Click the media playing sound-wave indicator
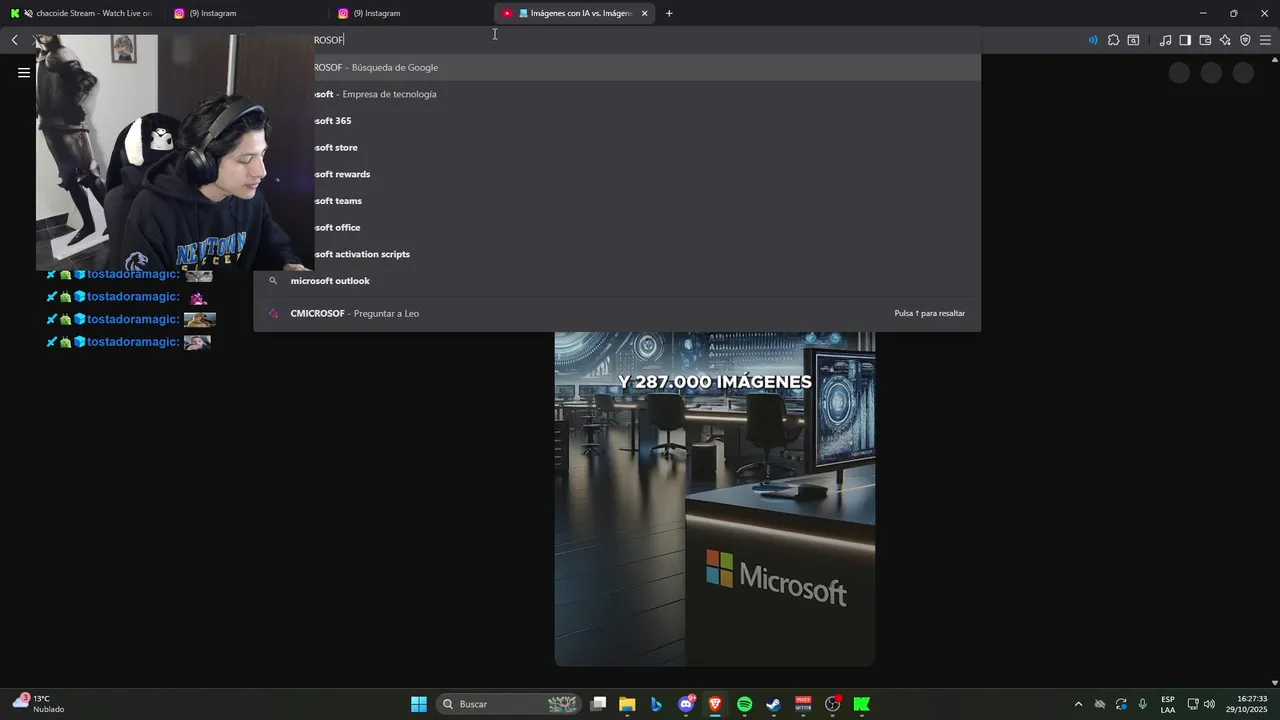 point(1092,40)
